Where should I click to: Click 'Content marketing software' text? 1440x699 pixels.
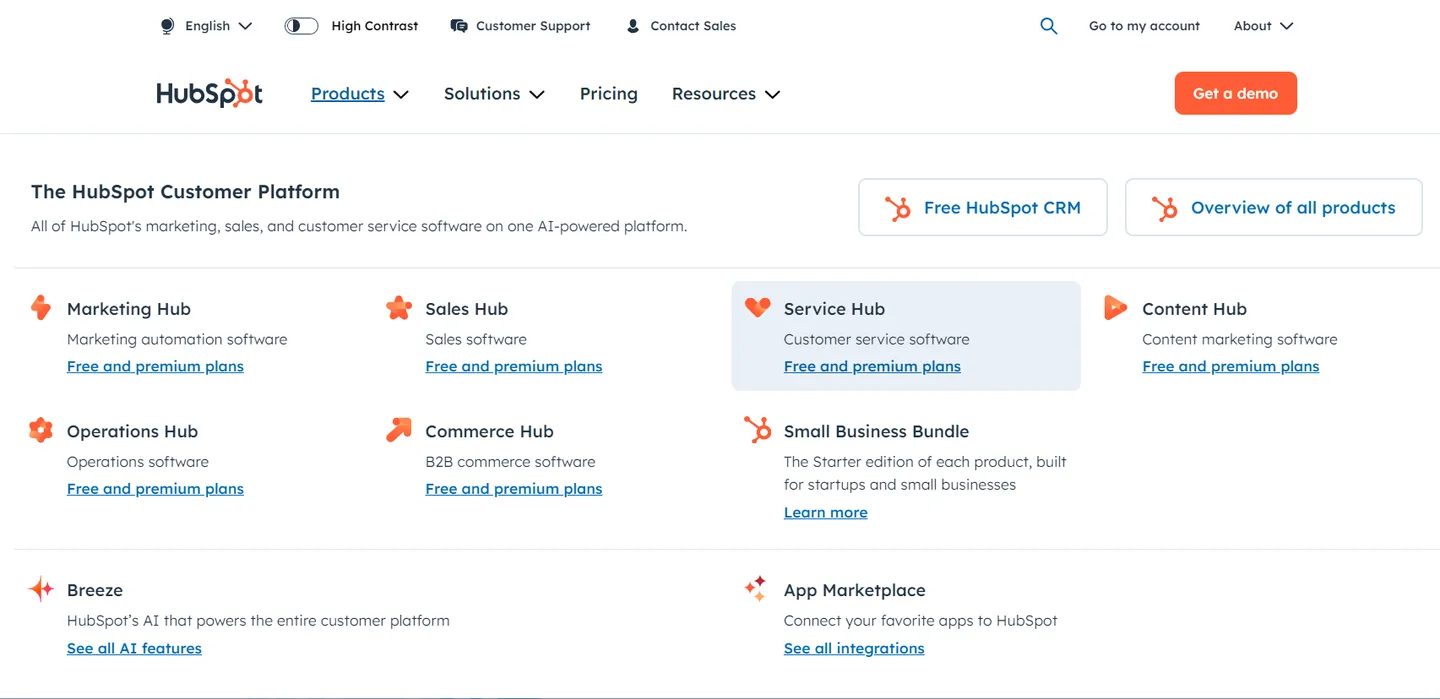(1240, 339)
